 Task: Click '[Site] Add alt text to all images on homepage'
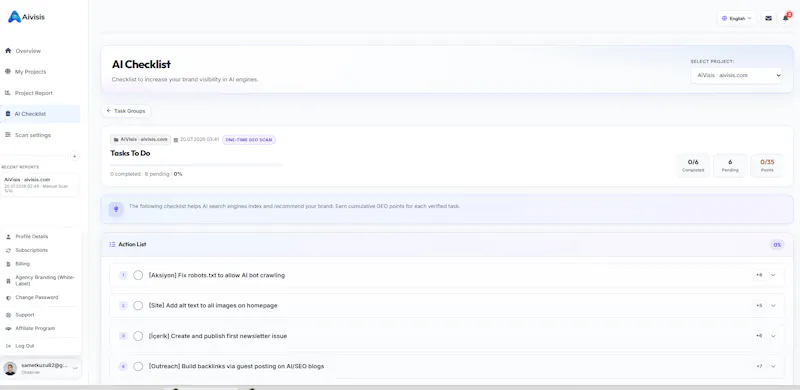[213, 306]
